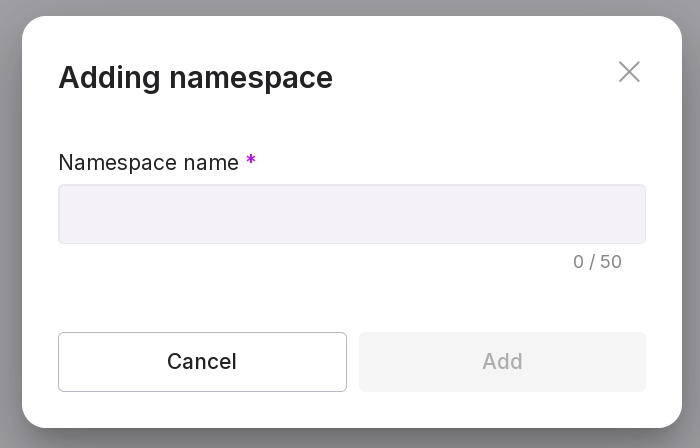Dismiss the dialog using the X icon

629,72
